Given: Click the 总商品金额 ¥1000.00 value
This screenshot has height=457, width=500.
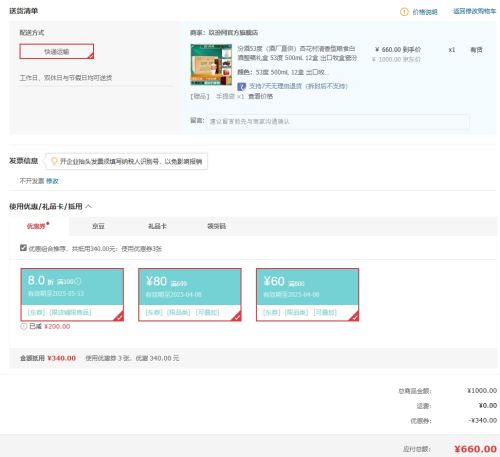Looking at the screenshot, I should tap(482, 390).
